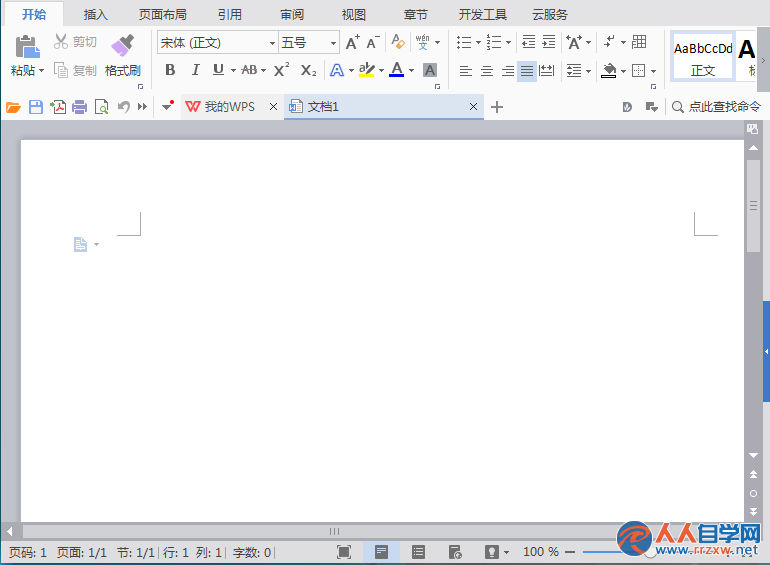Click the 100 % zoom level text
The width and height of the screenshot is (770, 565).
[x=541, y=552]
